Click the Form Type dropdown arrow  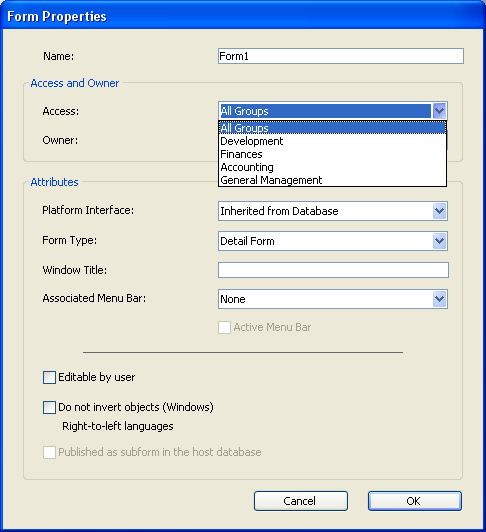coord(440,241)
